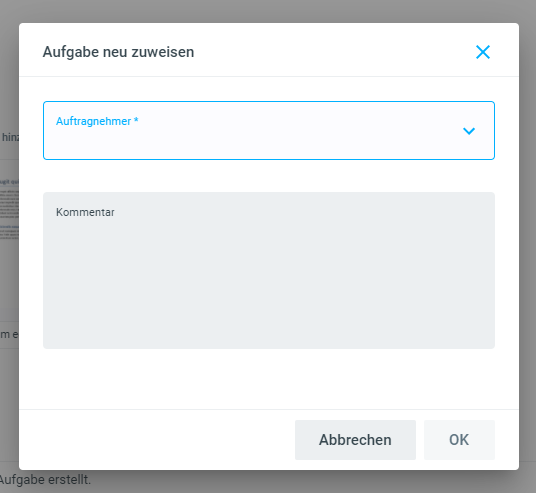Confirm reassignment with OK button
The image size is (536, 493).
click(x=459, y=440)
